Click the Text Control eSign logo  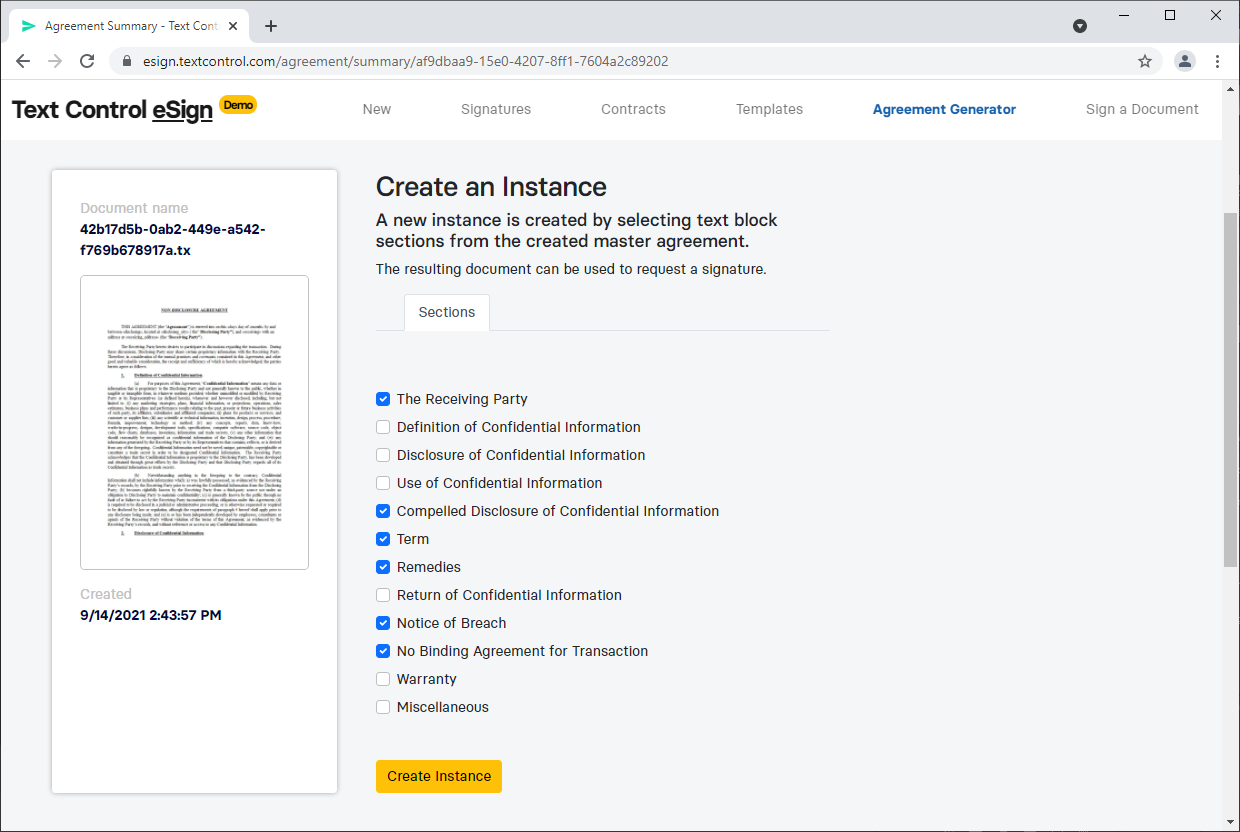click(112, 109)
